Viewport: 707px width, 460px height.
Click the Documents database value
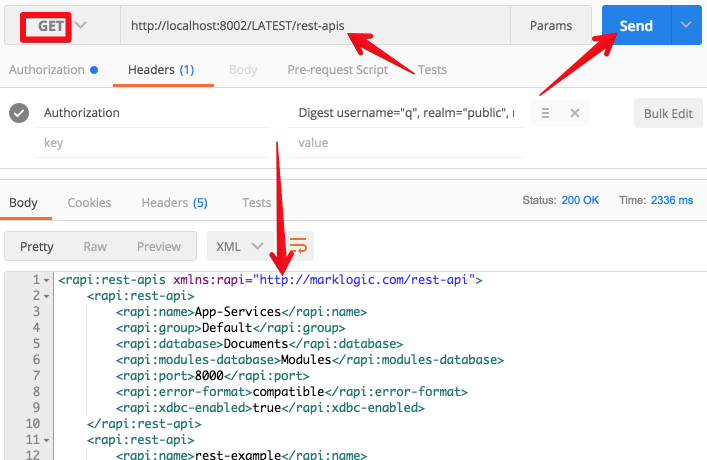coord(256,344)
